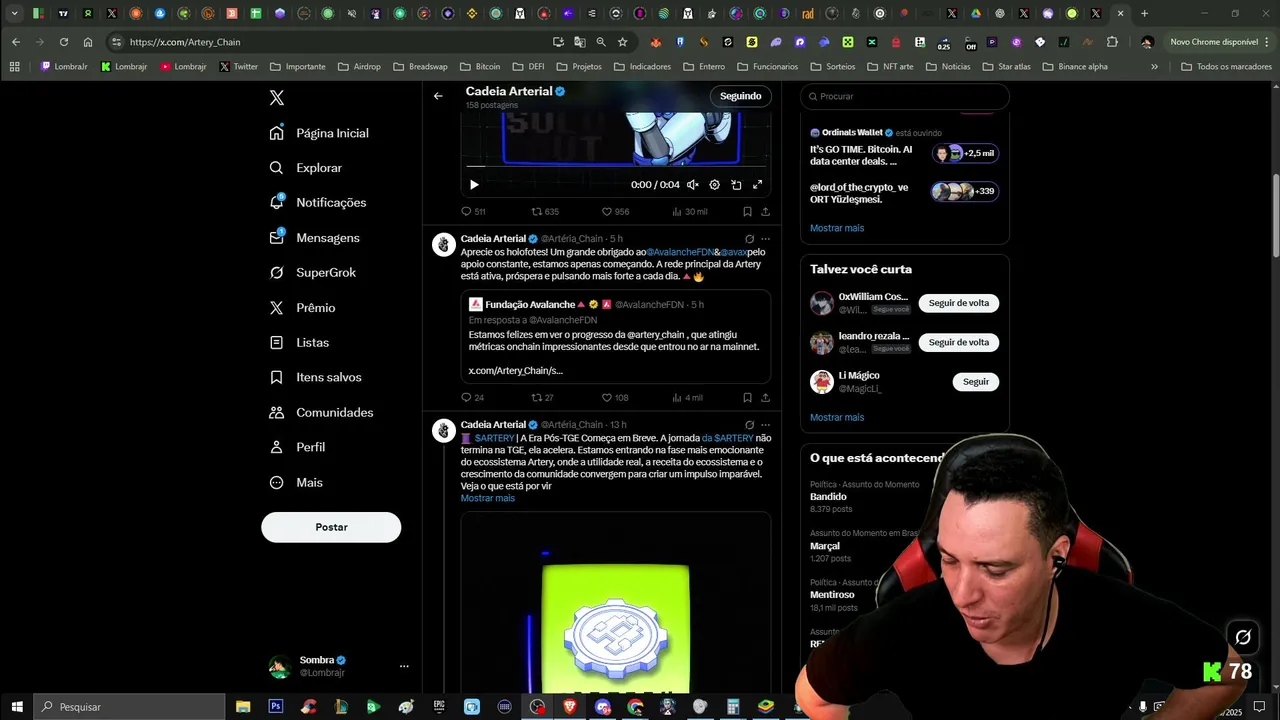This screenshot has height=720, width=1280.
Task: Open the video settings gear
Action: 714,185
